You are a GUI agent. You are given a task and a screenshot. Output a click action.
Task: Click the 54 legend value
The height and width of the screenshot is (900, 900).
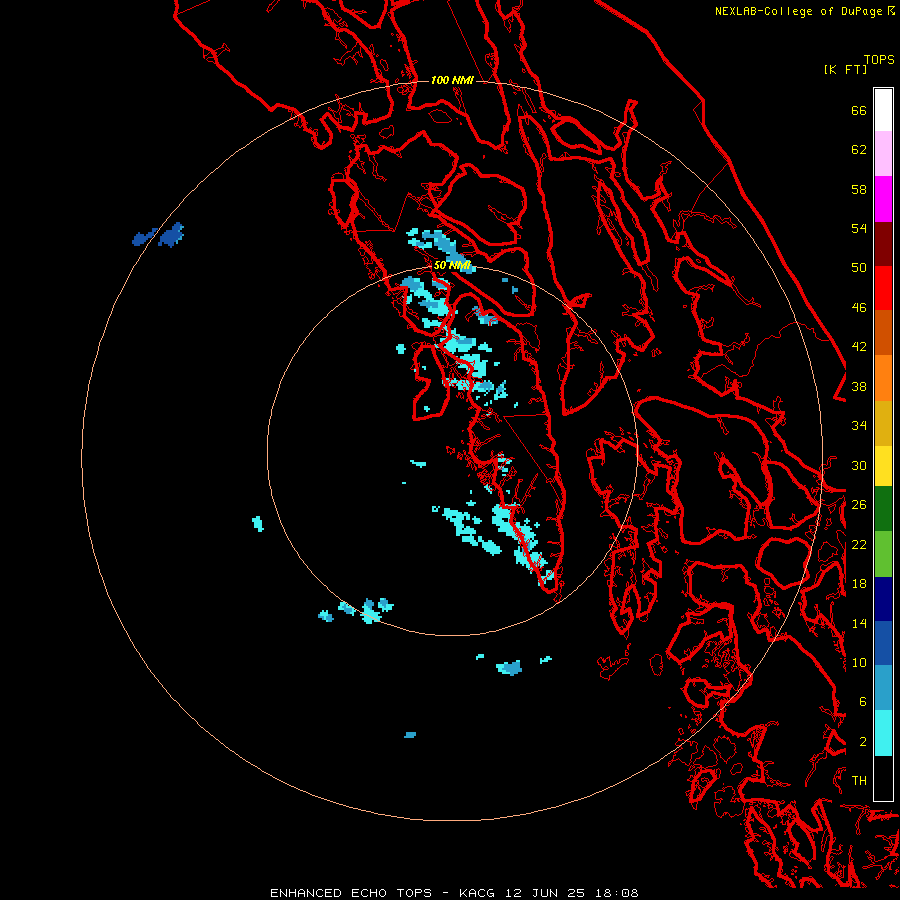coord(859,228)
